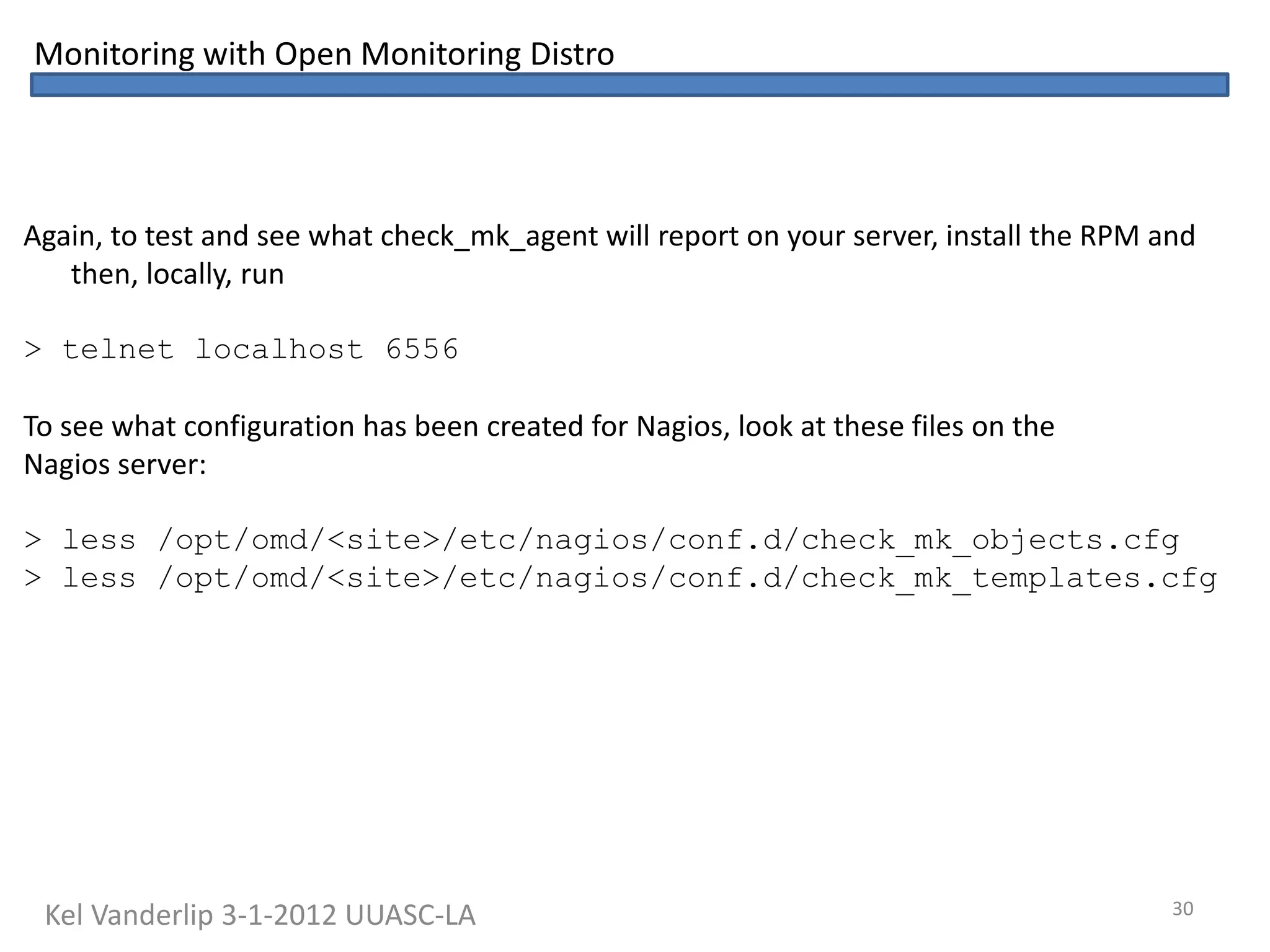1270x952 pixels.
Task: Click the word 'Again' starting the paragraph
Action: tap(62, 236)
